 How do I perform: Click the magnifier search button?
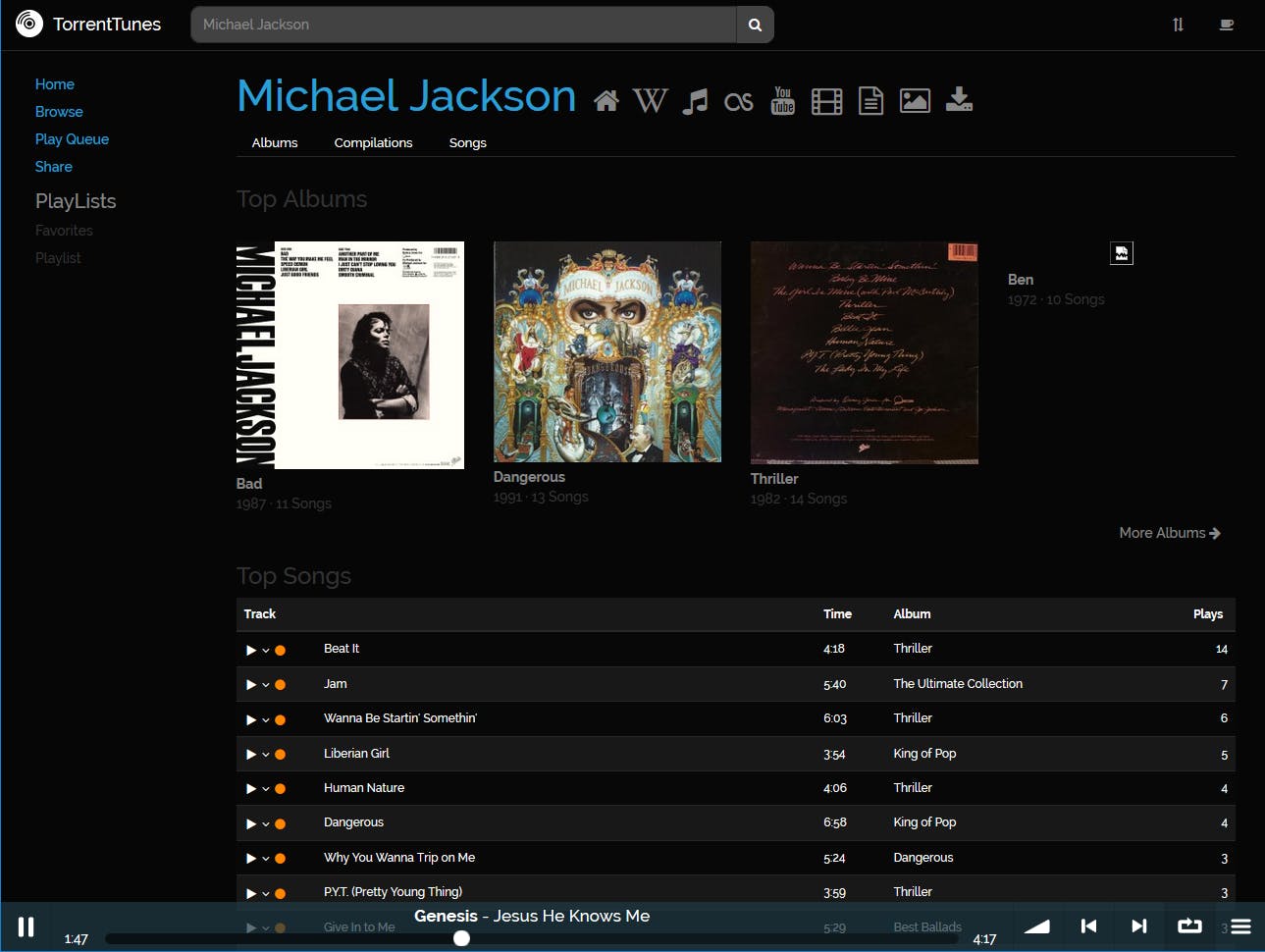click(755, 25)
